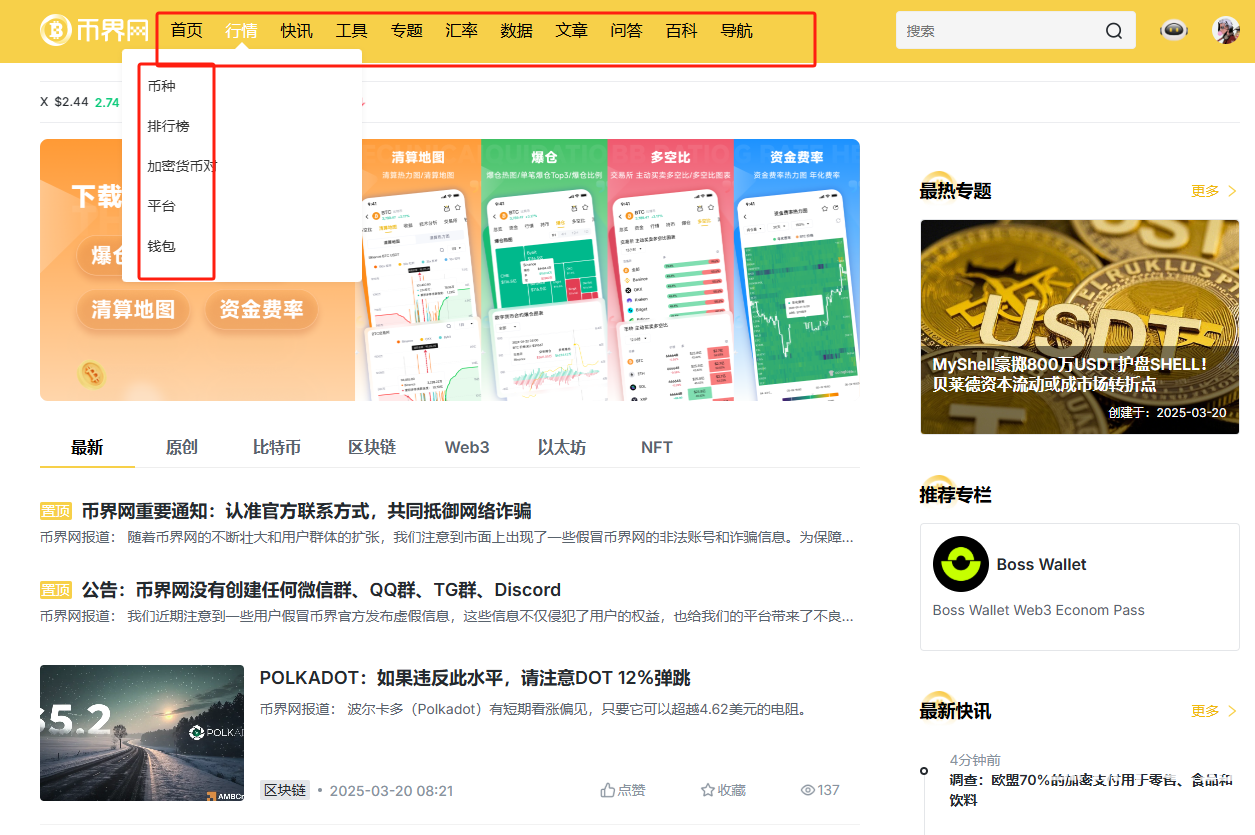
Task: Open the 币界网重要通知 pinned article
Action: pos(306,511)
